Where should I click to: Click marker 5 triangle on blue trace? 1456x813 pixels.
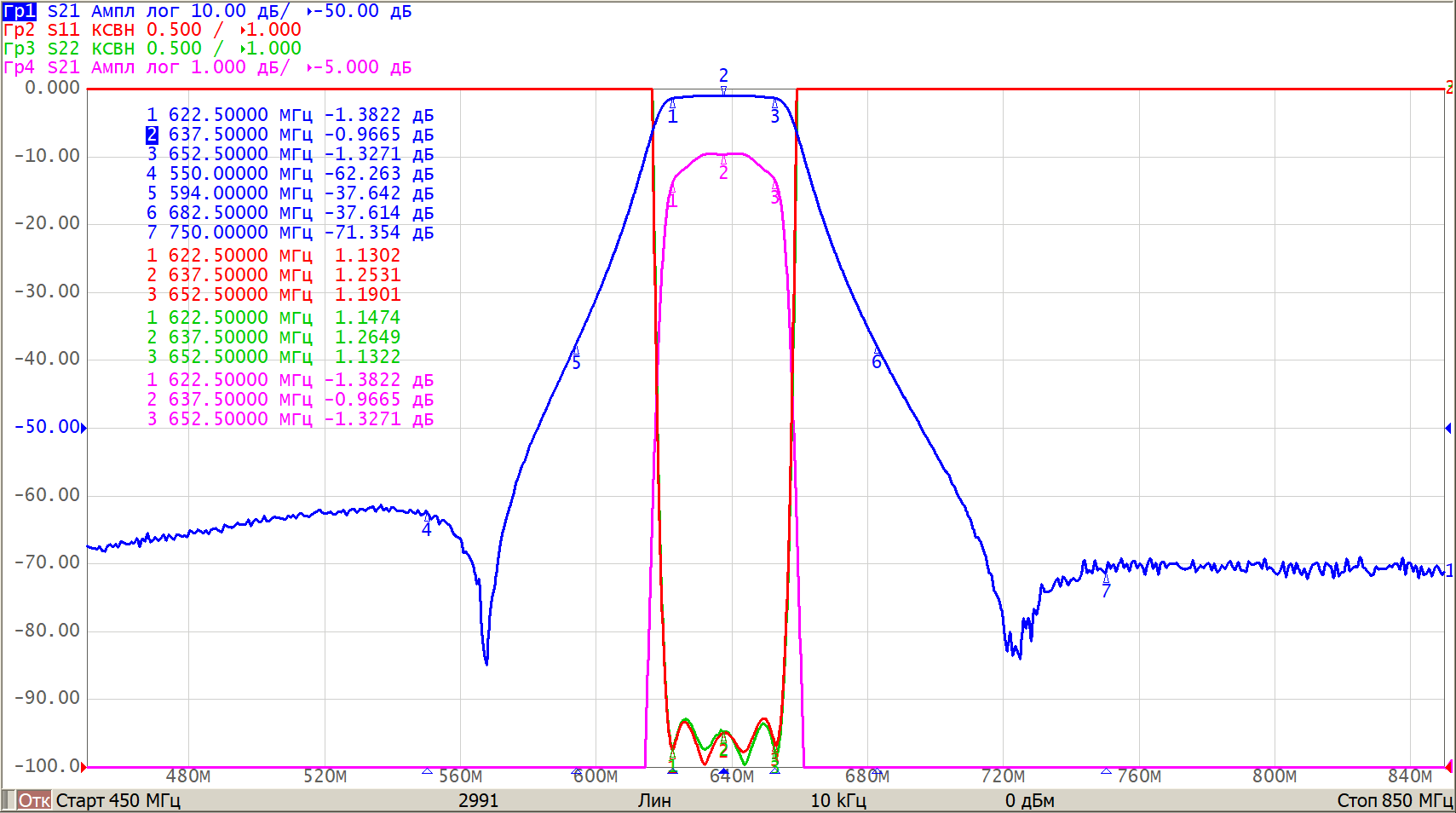point(576,350)
